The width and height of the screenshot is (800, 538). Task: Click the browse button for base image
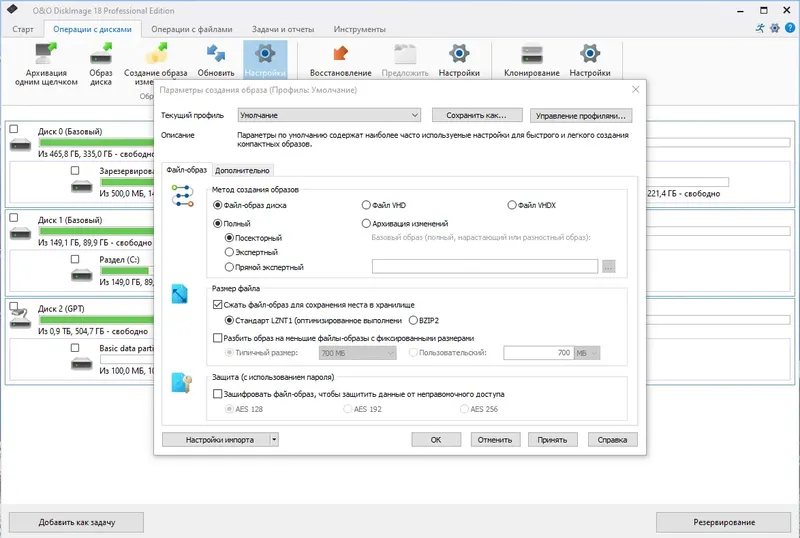tap(608, 266)
